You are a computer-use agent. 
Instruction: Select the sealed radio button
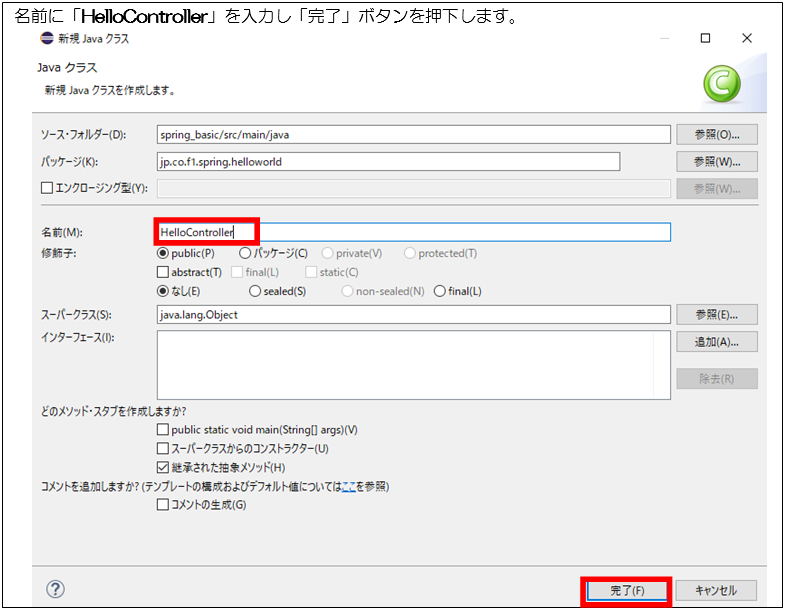(x=255, y=291)
